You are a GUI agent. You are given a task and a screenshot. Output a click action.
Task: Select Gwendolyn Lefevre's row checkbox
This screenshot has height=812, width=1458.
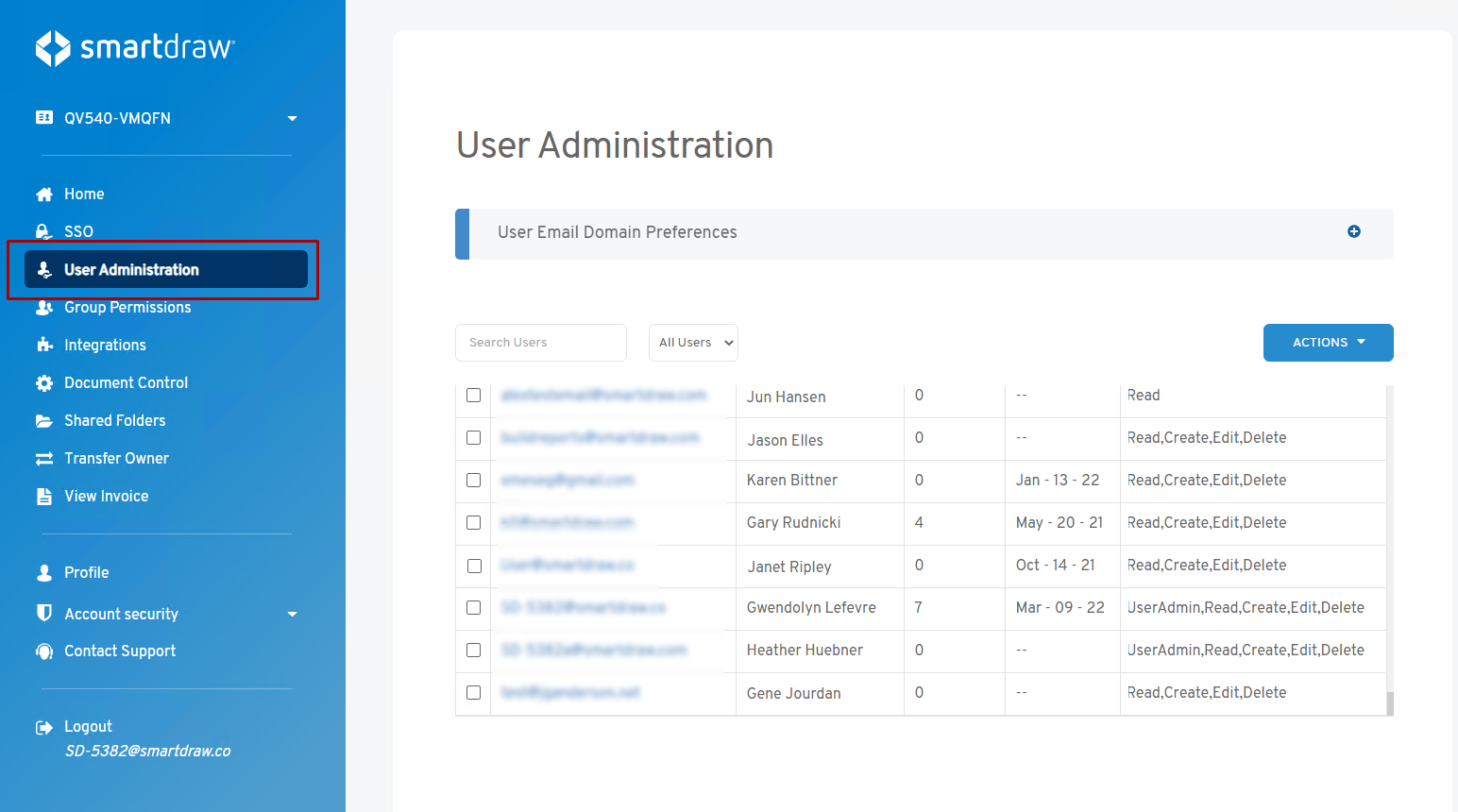coord(474,607)
